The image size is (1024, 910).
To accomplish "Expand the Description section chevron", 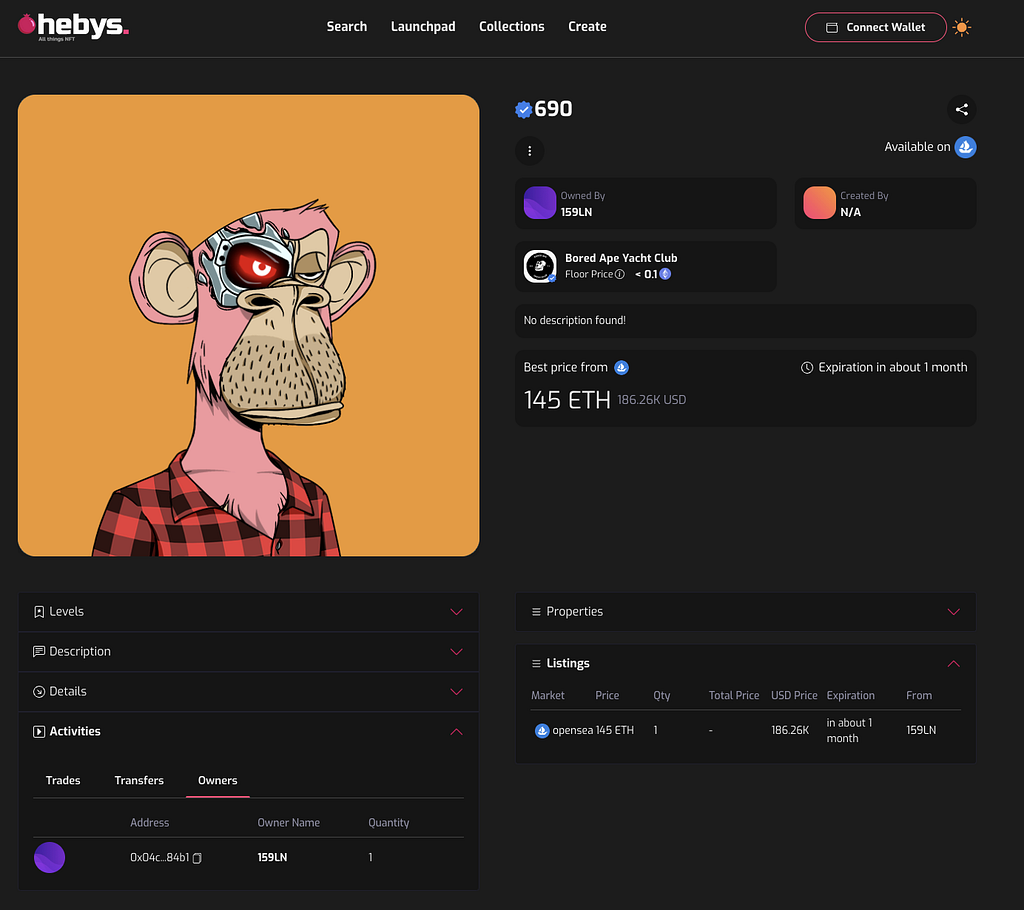I will click(456, 652).
